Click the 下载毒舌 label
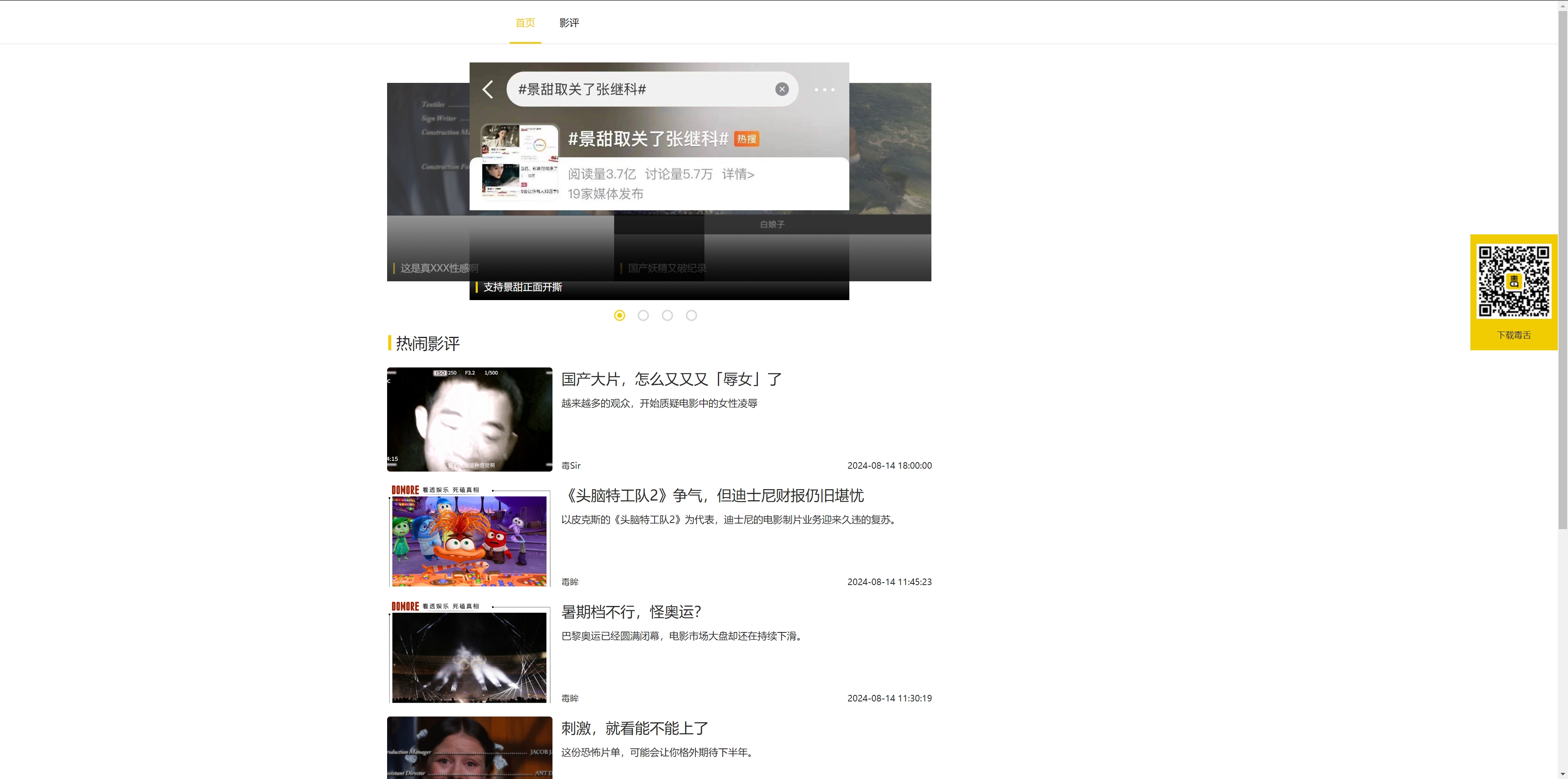 [x=1513, y=335]
